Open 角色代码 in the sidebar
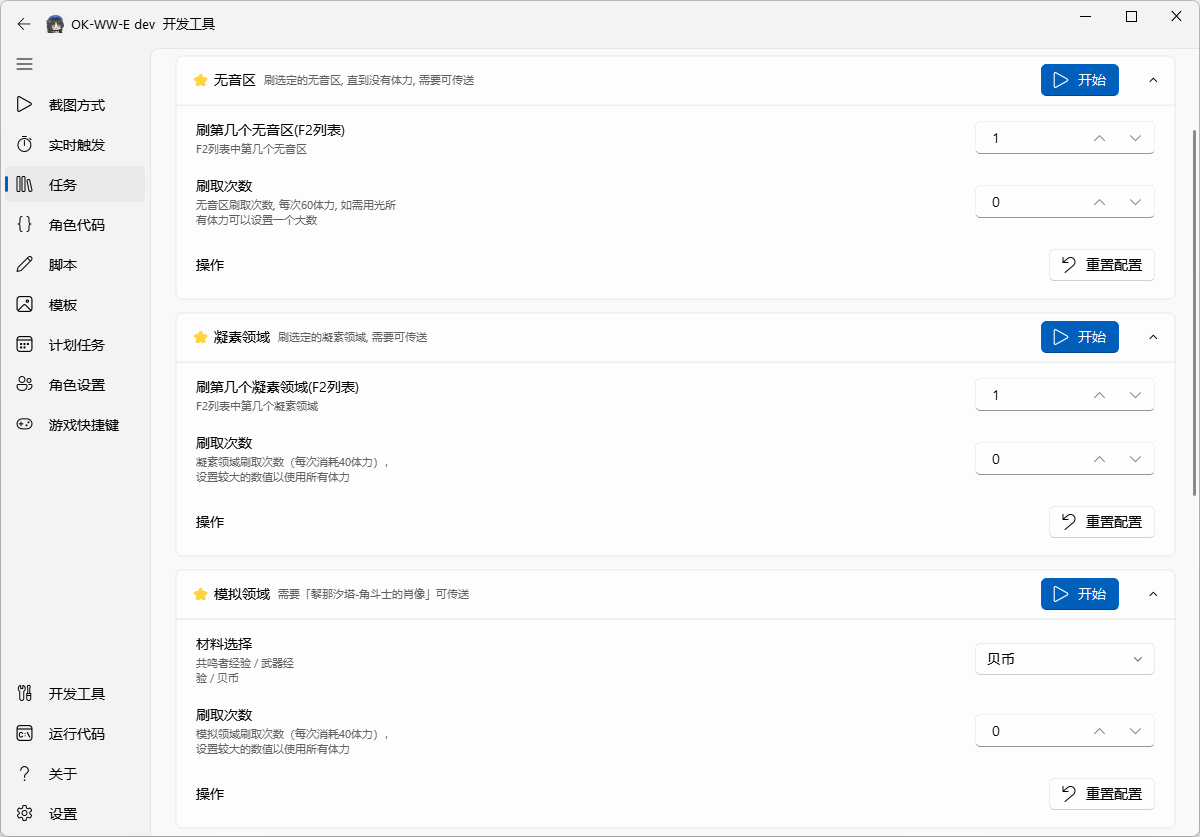 coord(76,225)
